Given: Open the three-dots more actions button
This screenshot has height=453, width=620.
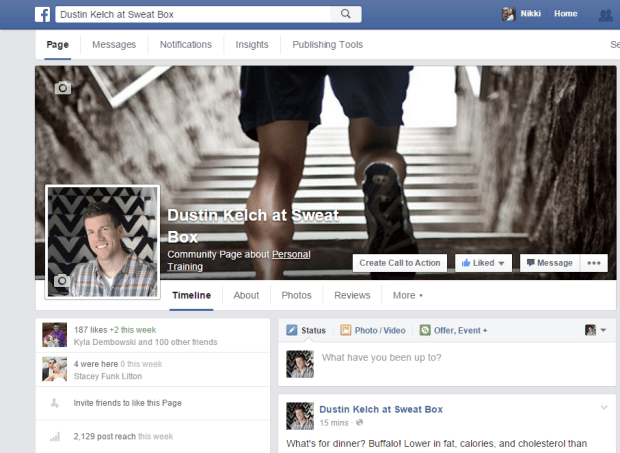Looking at the screenshot, I should click(595, 263).
